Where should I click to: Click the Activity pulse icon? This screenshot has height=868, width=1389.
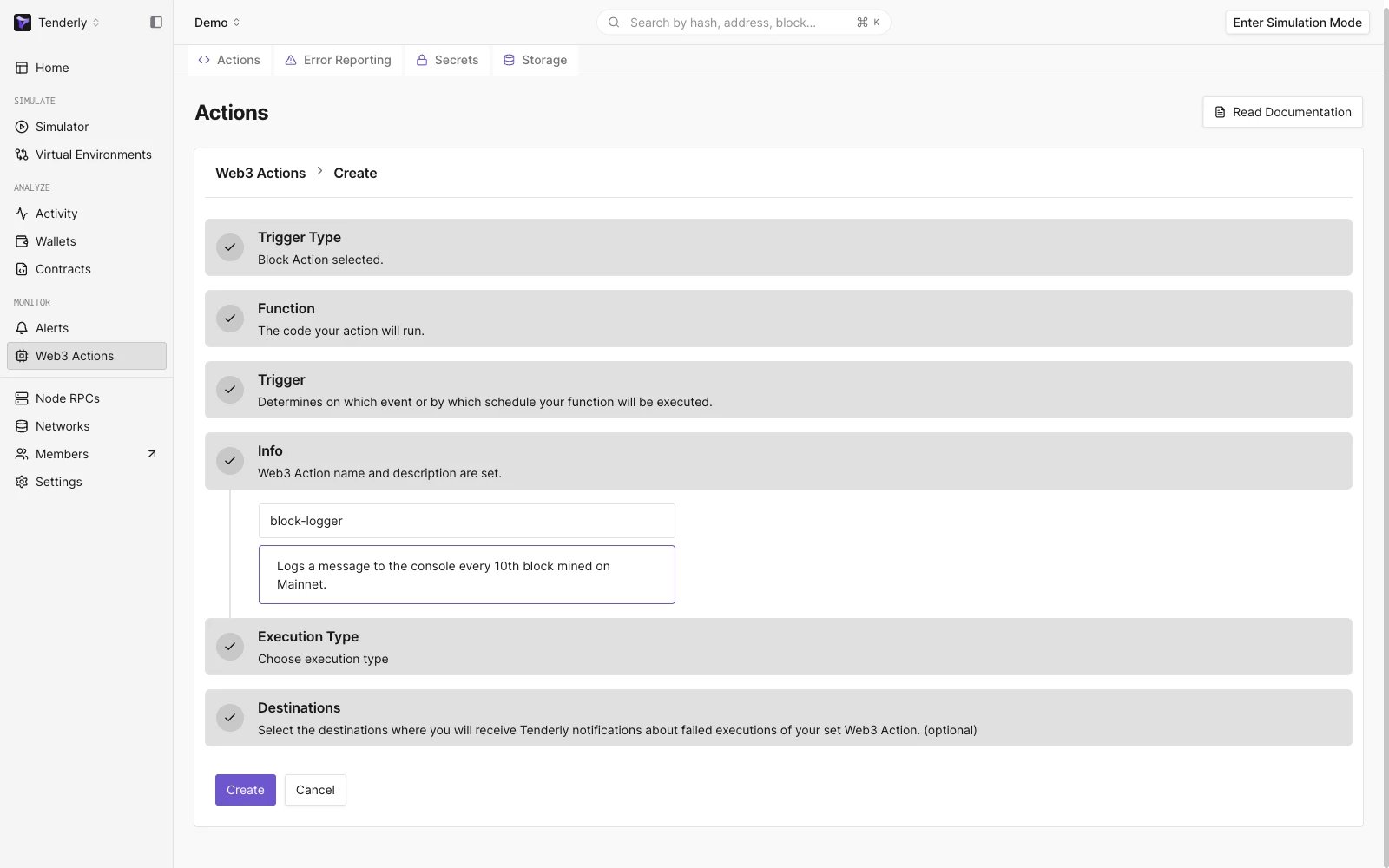tap(22, 214)
